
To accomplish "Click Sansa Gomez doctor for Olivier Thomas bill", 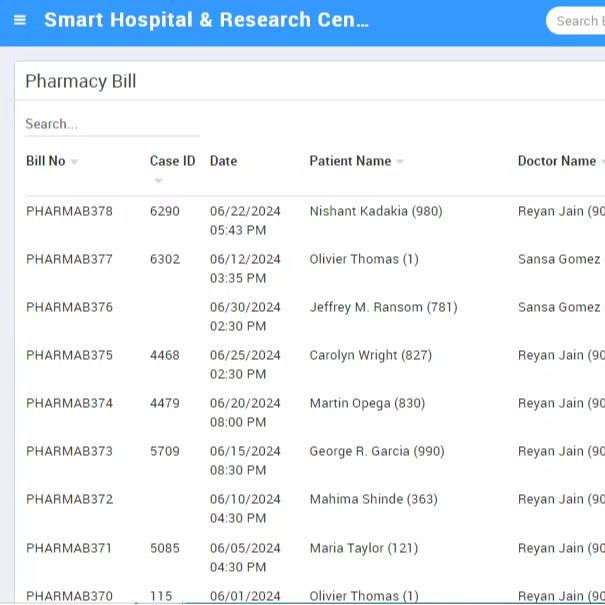I will click(559, 259).
